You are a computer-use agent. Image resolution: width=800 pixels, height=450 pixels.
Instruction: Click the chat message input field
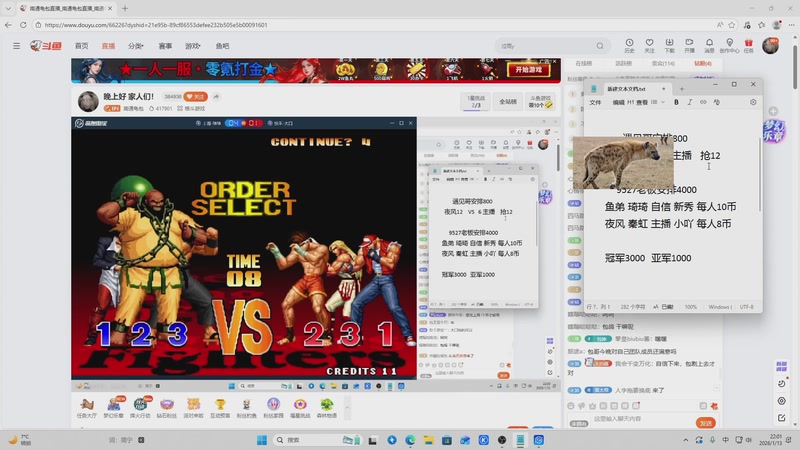[x=642, y=419]
